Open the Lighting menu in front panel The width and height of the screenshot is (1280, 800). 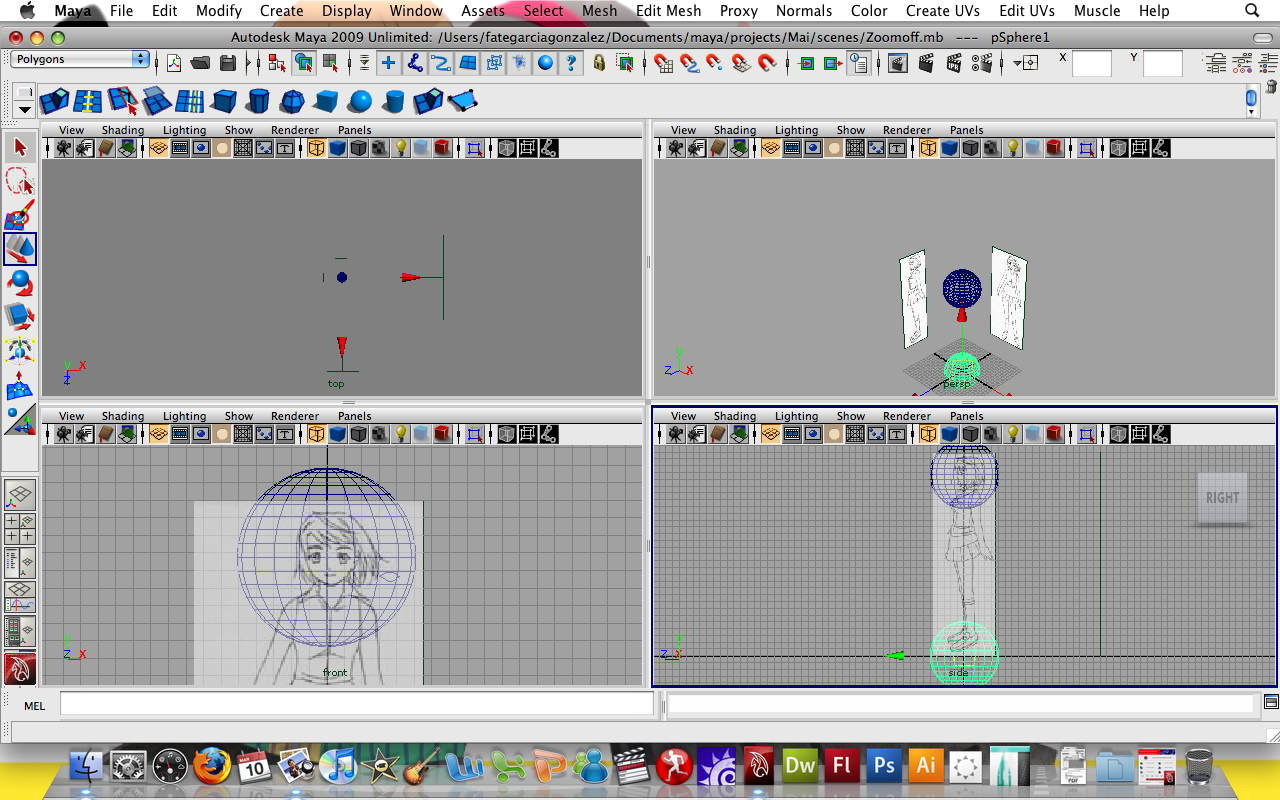[x=185, y=416]
